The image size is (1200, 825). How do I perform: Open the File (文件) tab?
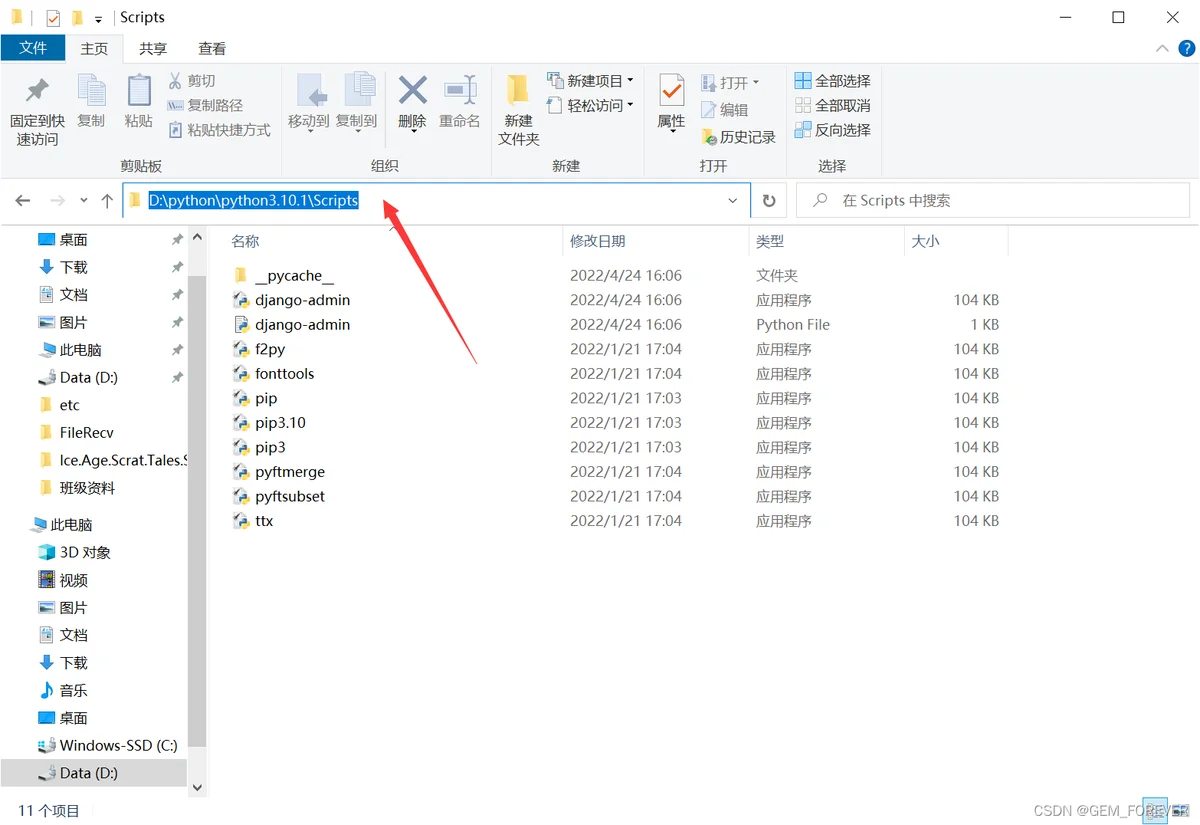[x=33, y=48]
